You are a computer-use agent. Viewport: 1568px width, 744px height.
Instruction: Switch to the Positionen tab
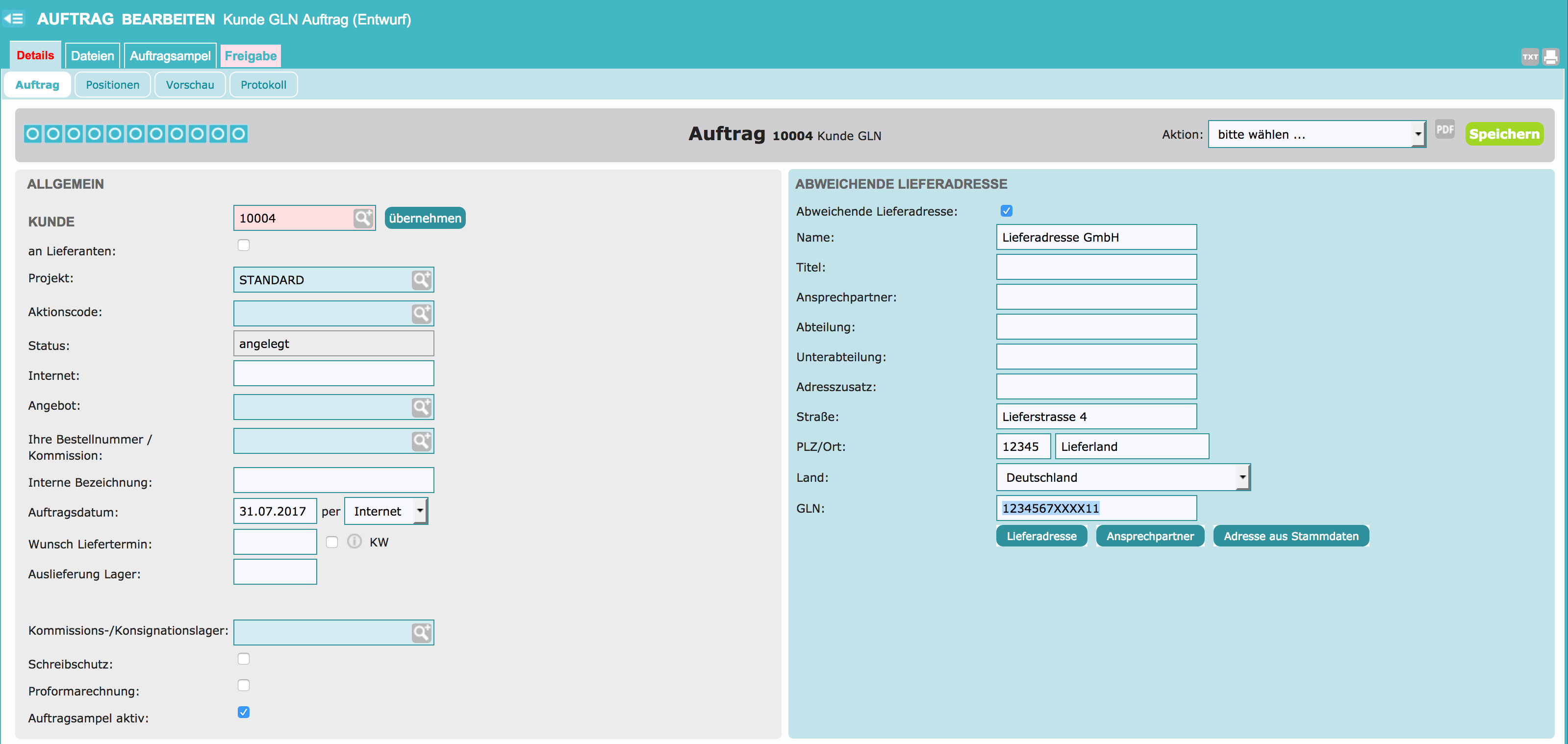click(x=113, y=85)
